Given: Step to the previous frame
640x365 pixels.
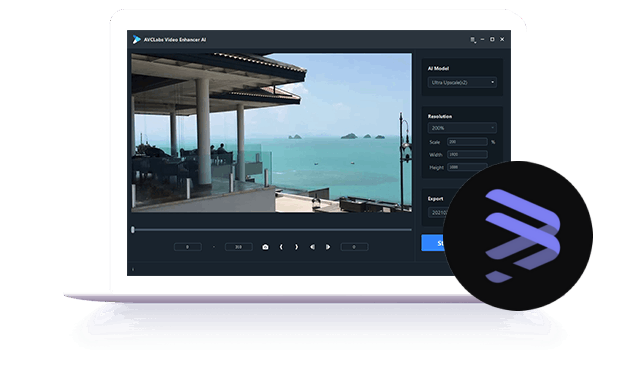Looking at the screenshot, I should tap(312, 247).
